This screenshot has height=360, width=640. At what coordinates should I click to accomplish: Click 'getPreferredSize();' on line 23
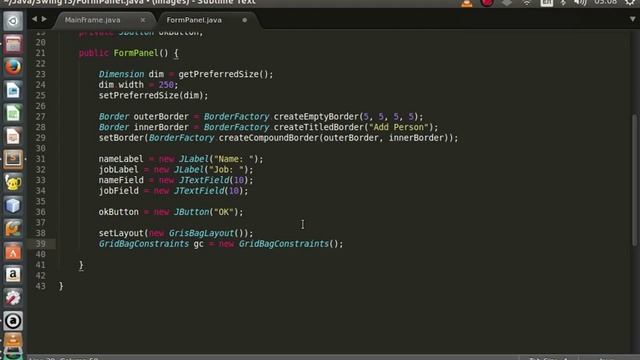[226, 74]
